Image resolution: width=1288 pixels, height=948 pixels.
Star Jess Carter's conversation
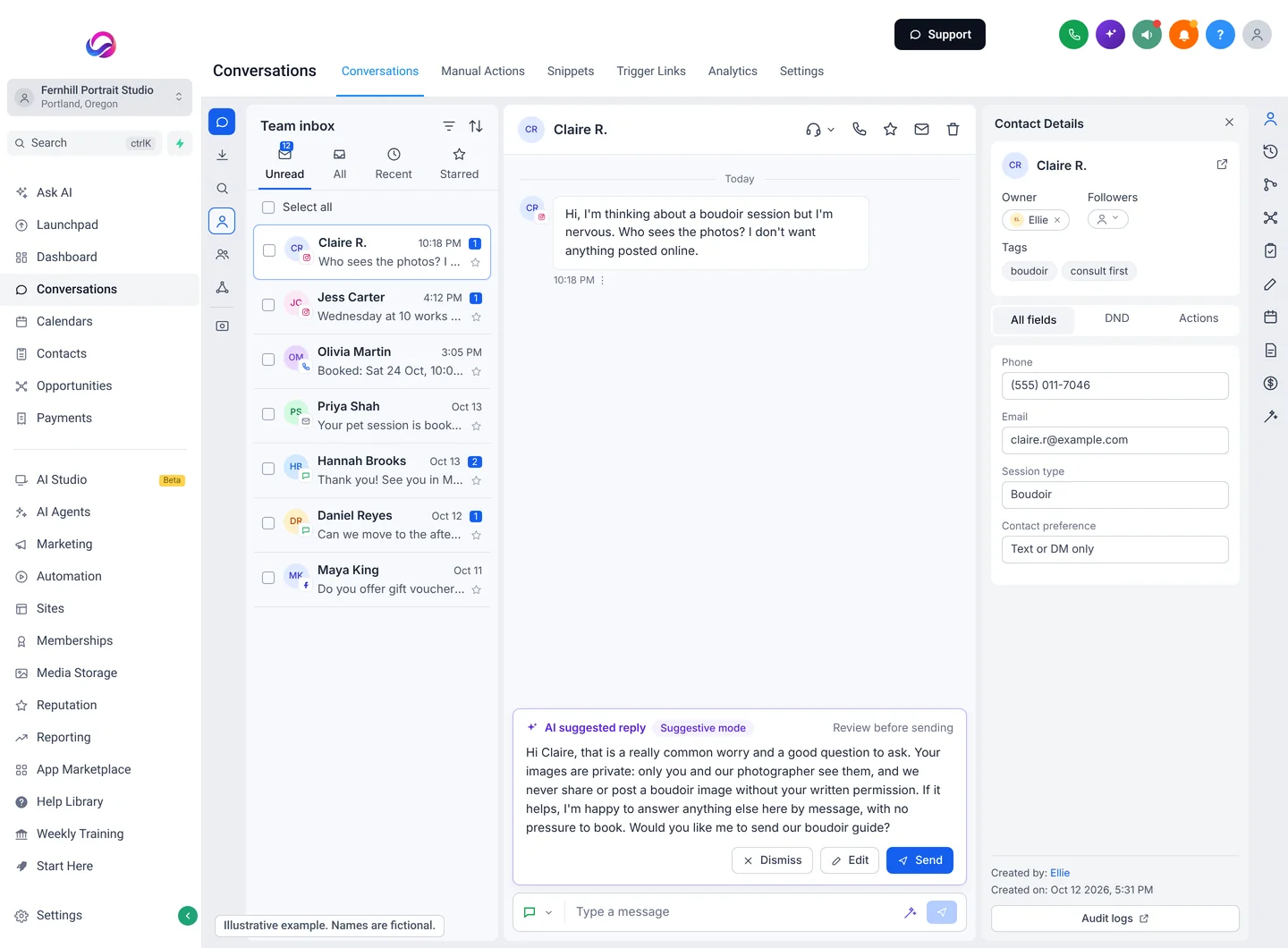point(476,317)
